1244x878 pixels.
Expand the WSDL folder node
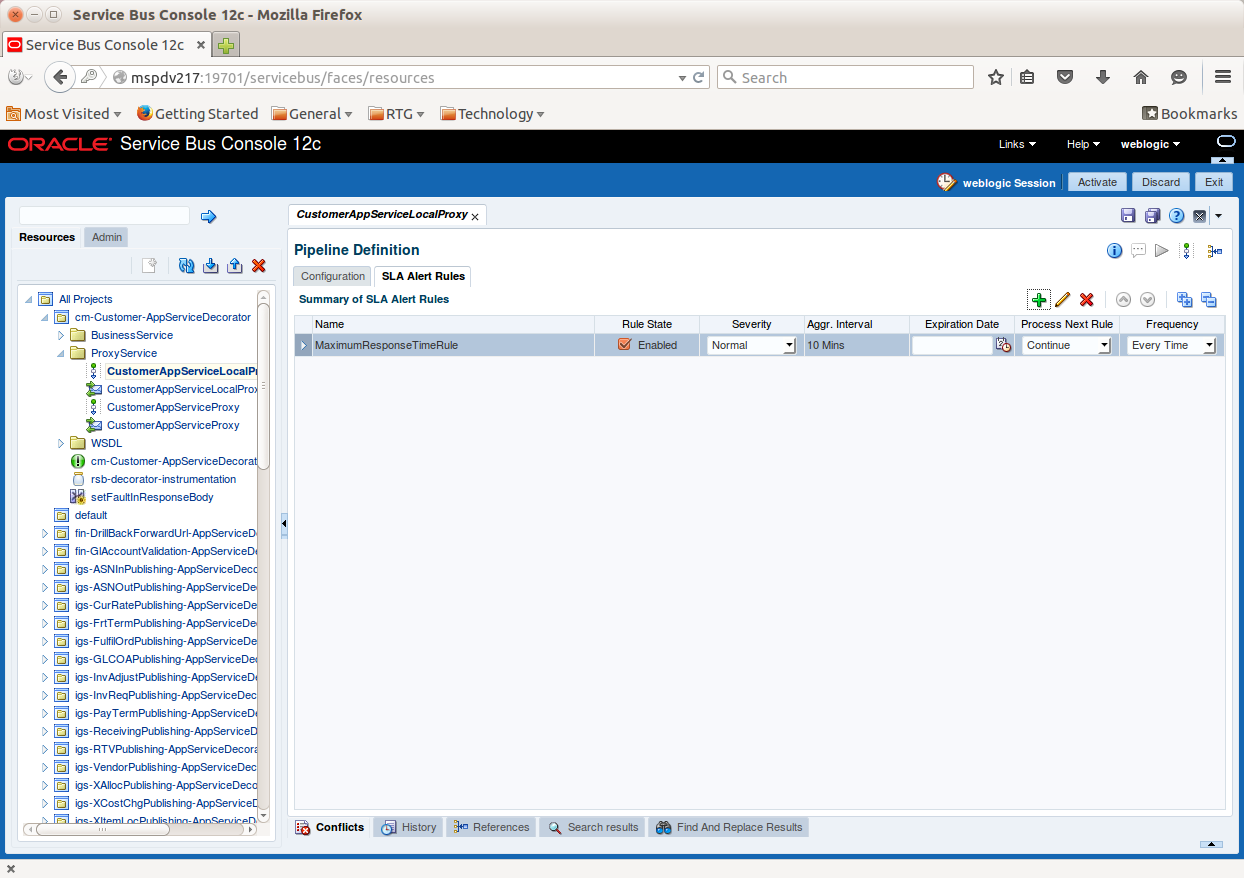click(x=60, y=443)
